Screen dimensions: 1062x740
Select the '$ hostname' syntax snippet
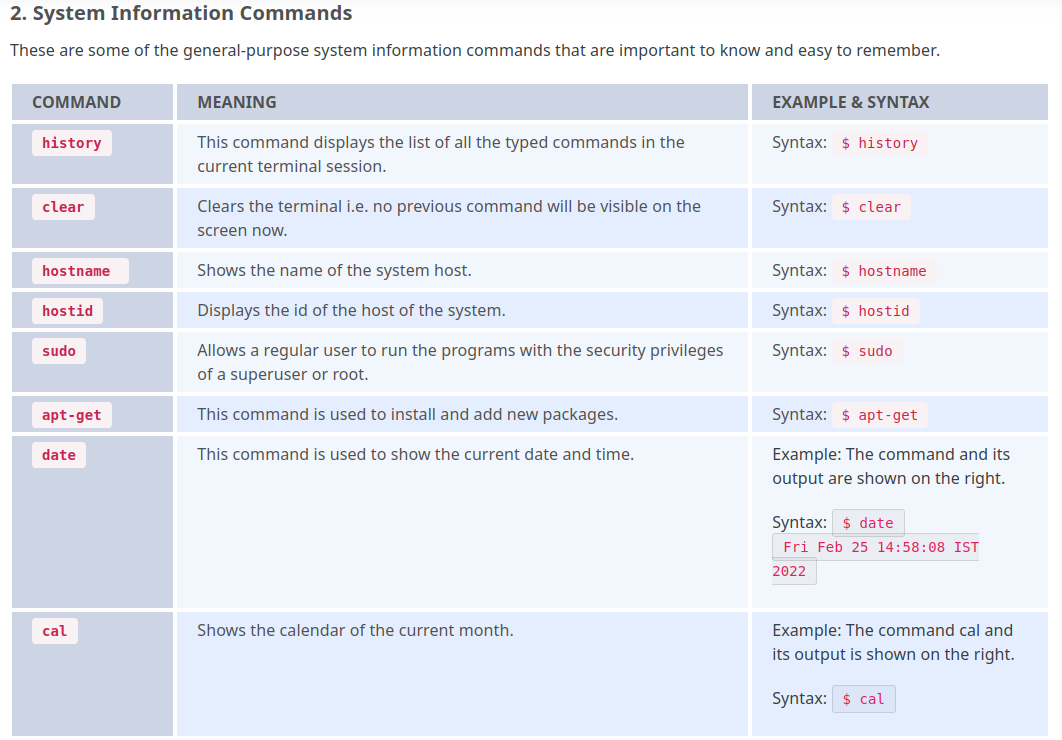(x=884, y=271)
